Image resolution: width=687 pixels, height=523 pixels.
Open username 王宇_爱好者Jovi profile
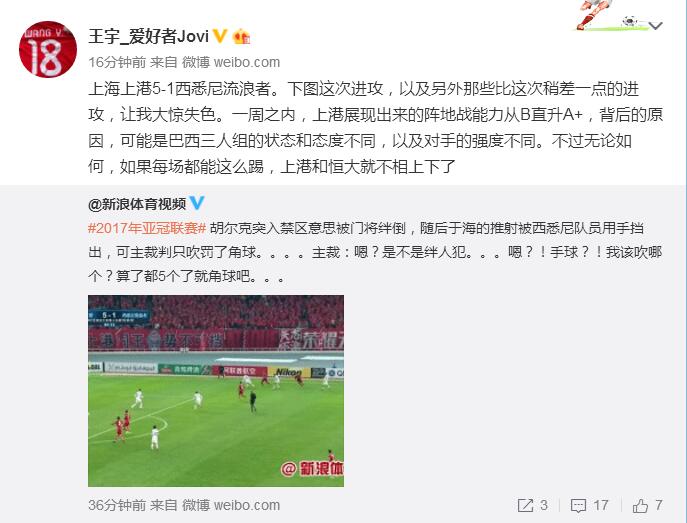tap(149, 36)
